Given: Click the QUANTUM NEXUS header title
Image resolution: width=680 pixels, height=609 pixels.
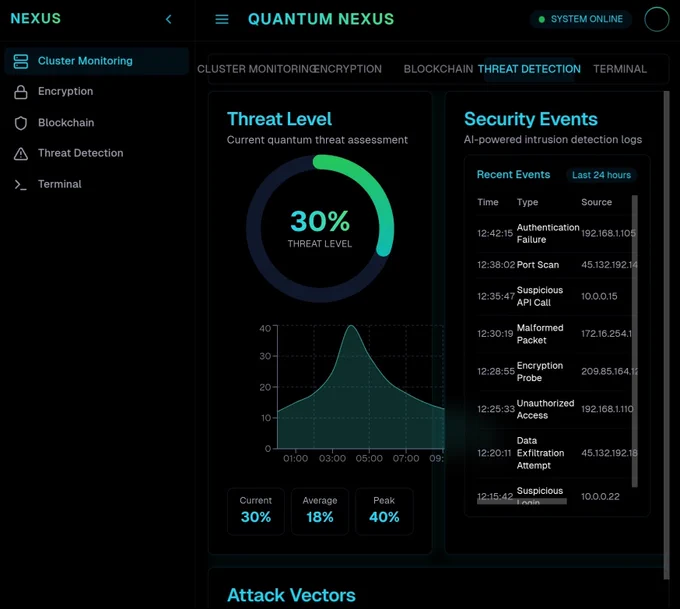Looking at the screenshot, I should (321, 19).
